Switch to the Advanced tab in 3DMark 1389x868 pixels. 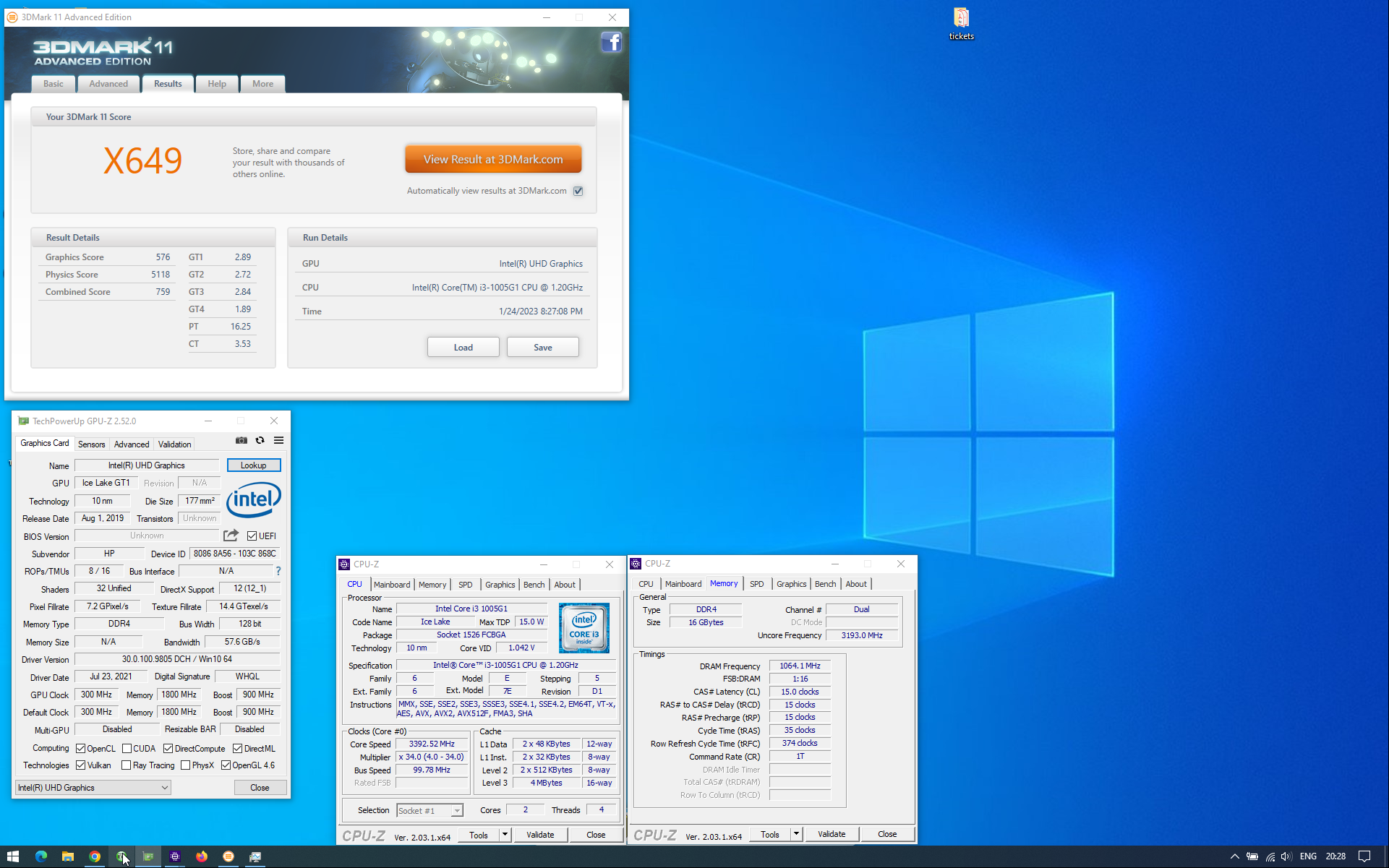point(108,84)
